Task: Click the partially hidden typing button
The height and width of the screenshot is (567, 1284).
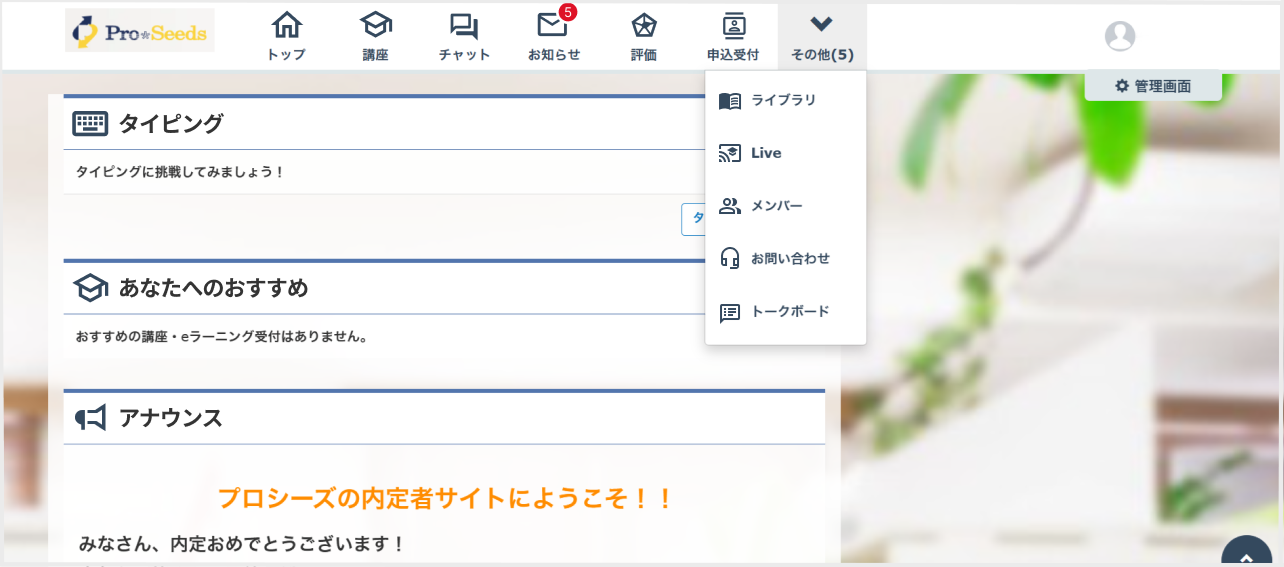Action: click(694, 219)
